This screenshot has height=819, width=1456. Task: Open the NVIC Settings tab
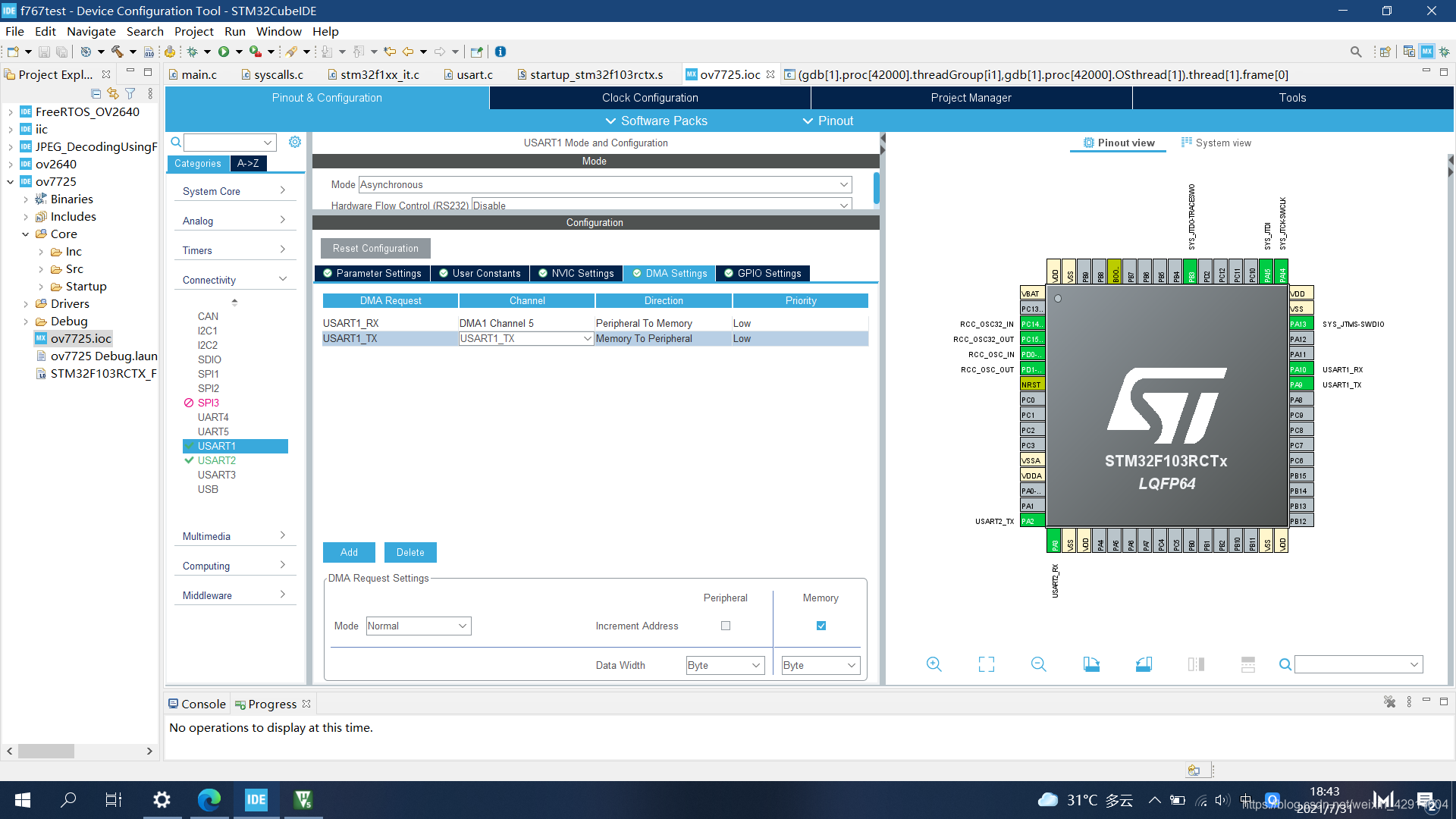click(x=576, y=273)
